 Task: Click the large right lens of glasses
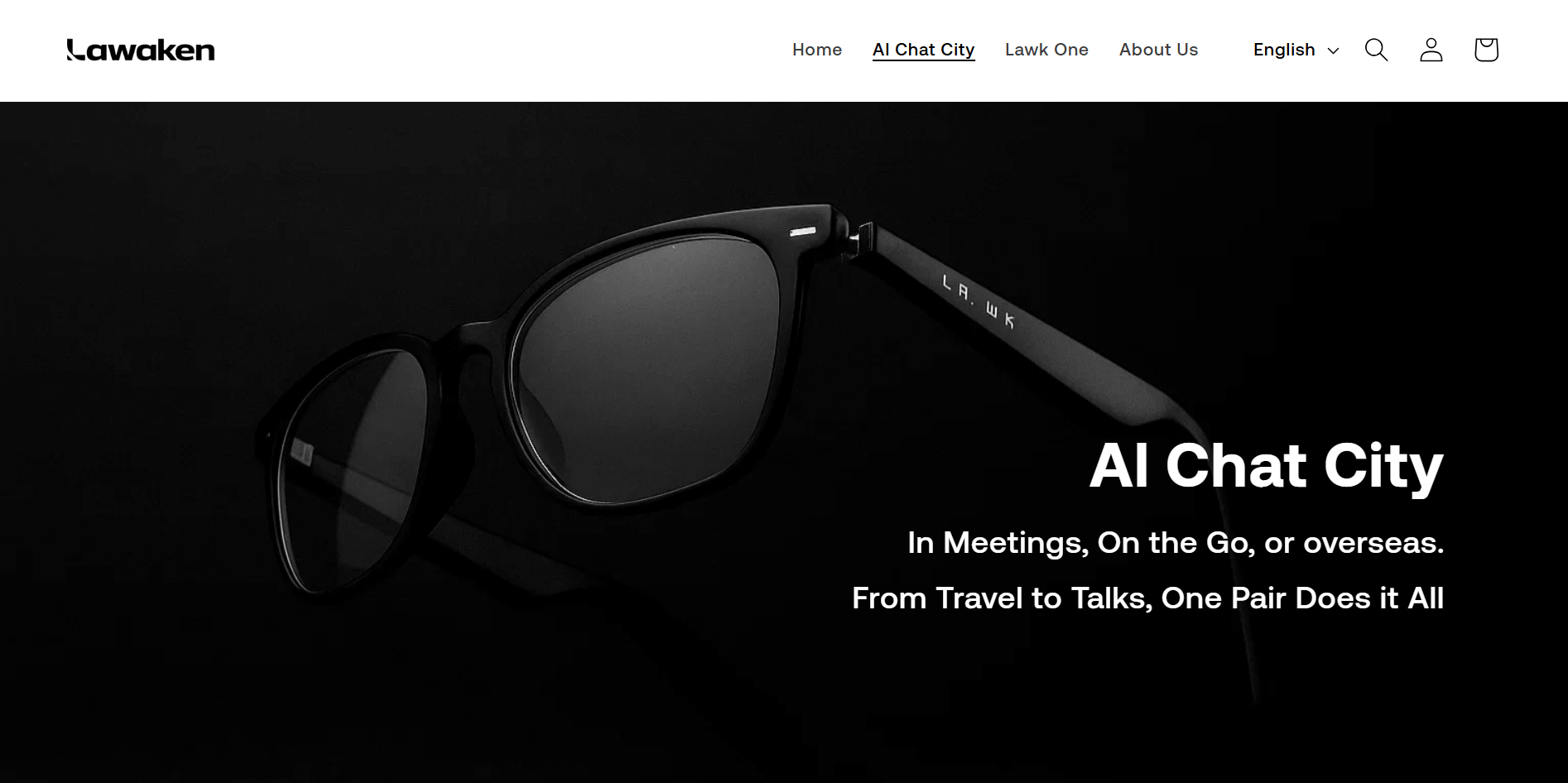[646, 368]
